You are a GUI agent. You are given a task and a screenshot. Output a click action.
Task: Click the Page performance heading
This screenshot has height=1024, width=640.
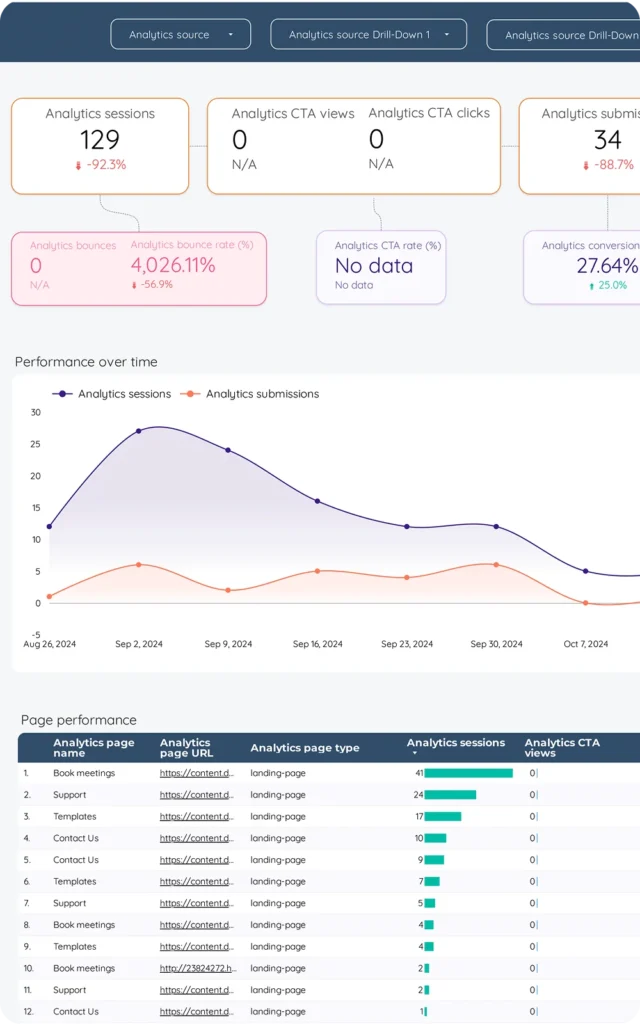tap(79, 720)
